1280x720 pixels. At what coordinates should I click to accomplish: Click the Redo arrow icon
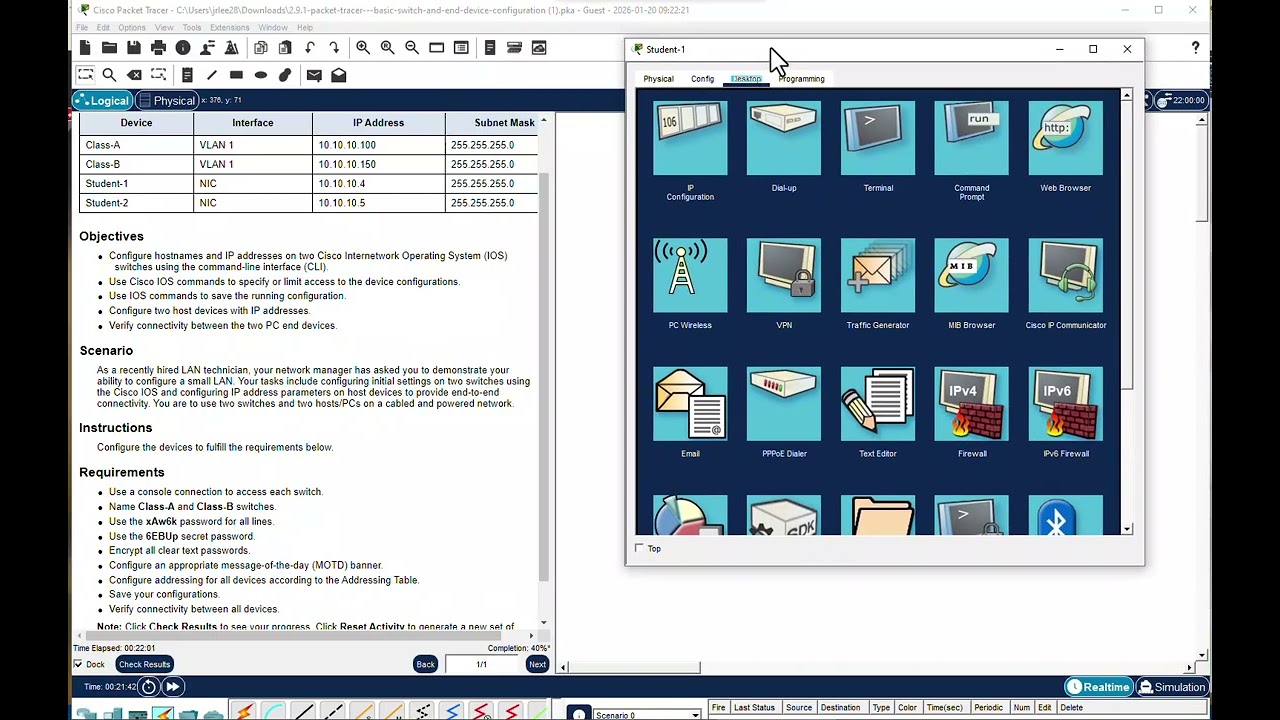334,48
